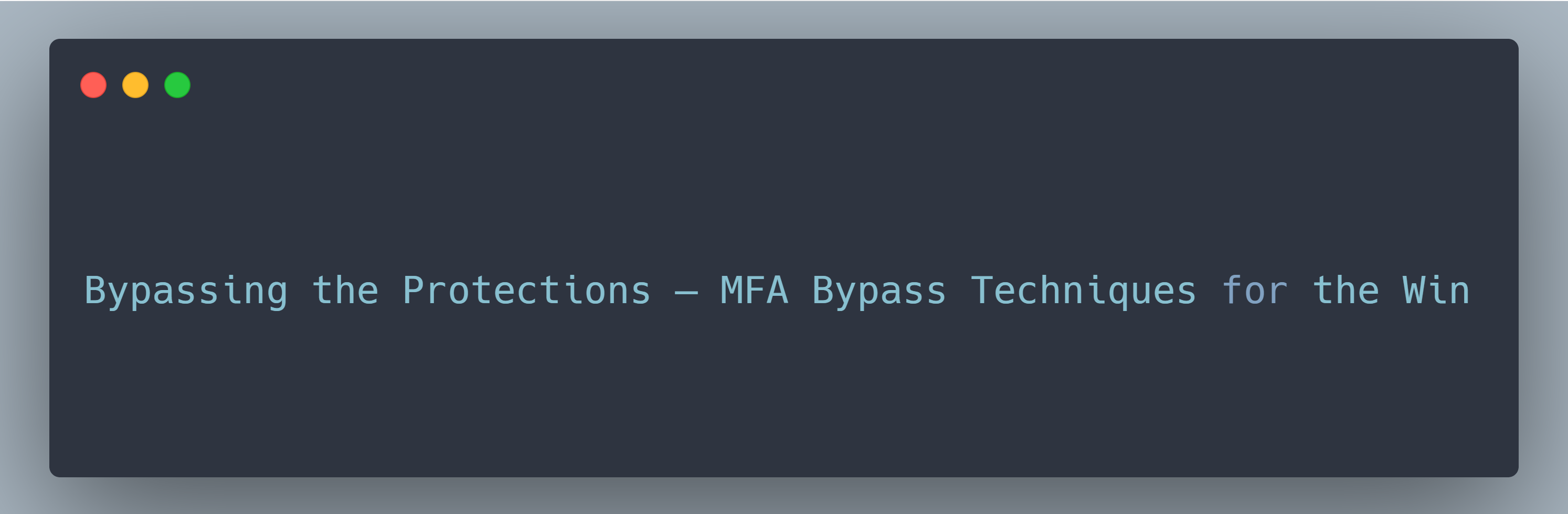Click "the" right before "Protections"
The image size is (1568, 514).
(x=345, y=291)
